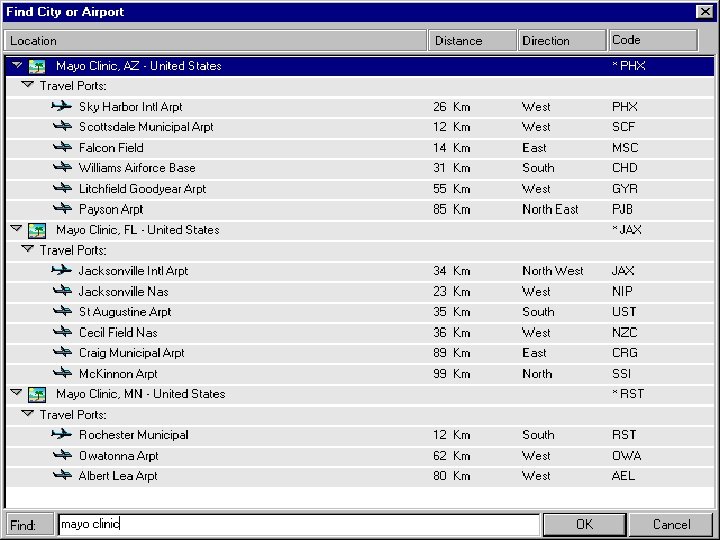Click the 31 Km distance for Williams Airforce Base
This screenshot has width=720, height=540.
(x=452, y=168)
